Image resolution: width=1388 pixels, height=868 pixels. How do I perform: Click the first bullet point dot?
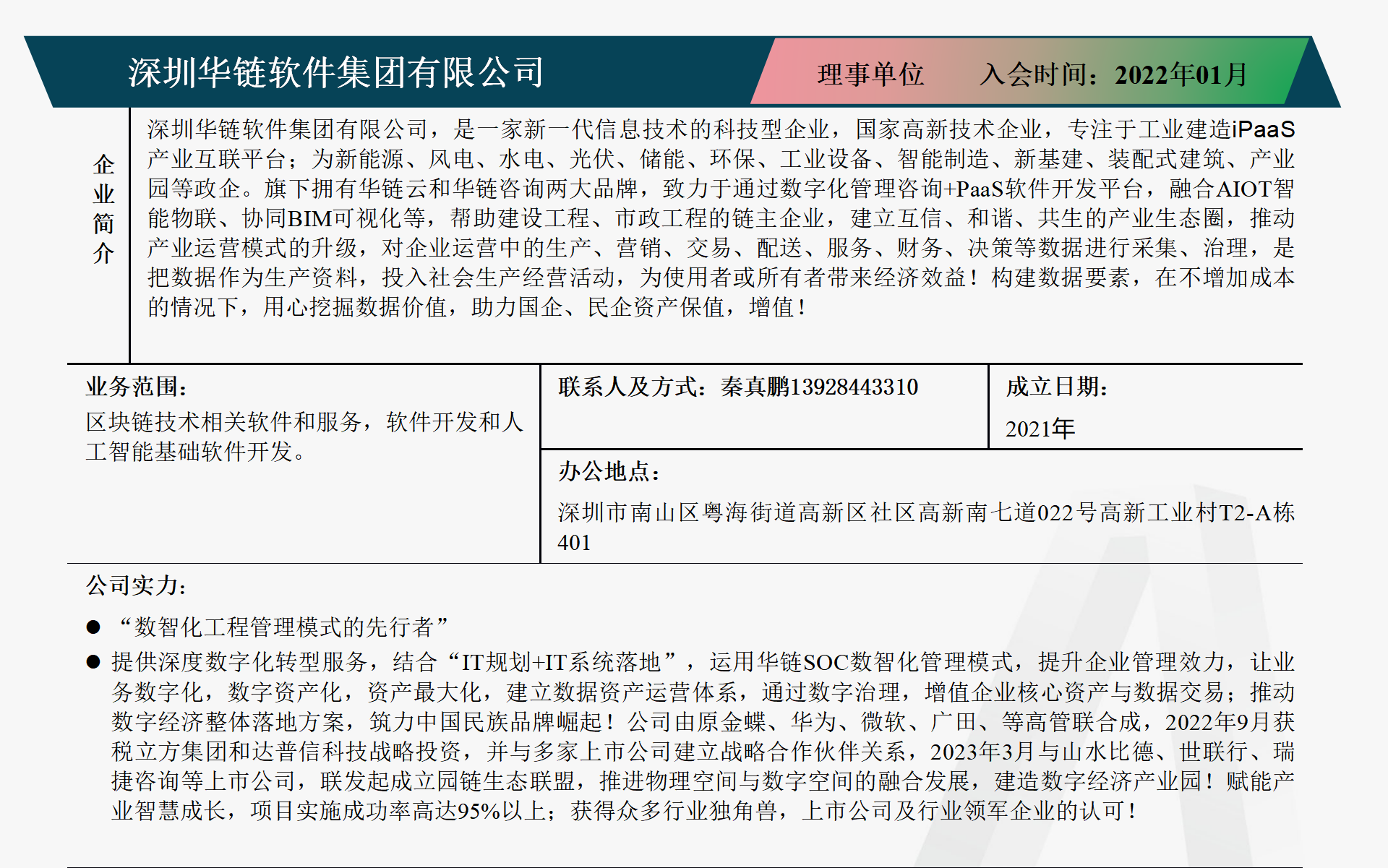(x=93, y=627)
